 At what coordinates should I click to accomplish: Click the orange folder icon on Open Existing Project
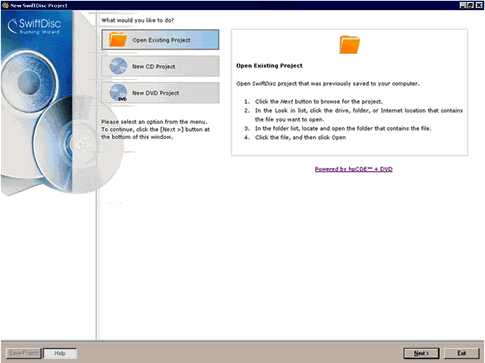click(118, 39)
